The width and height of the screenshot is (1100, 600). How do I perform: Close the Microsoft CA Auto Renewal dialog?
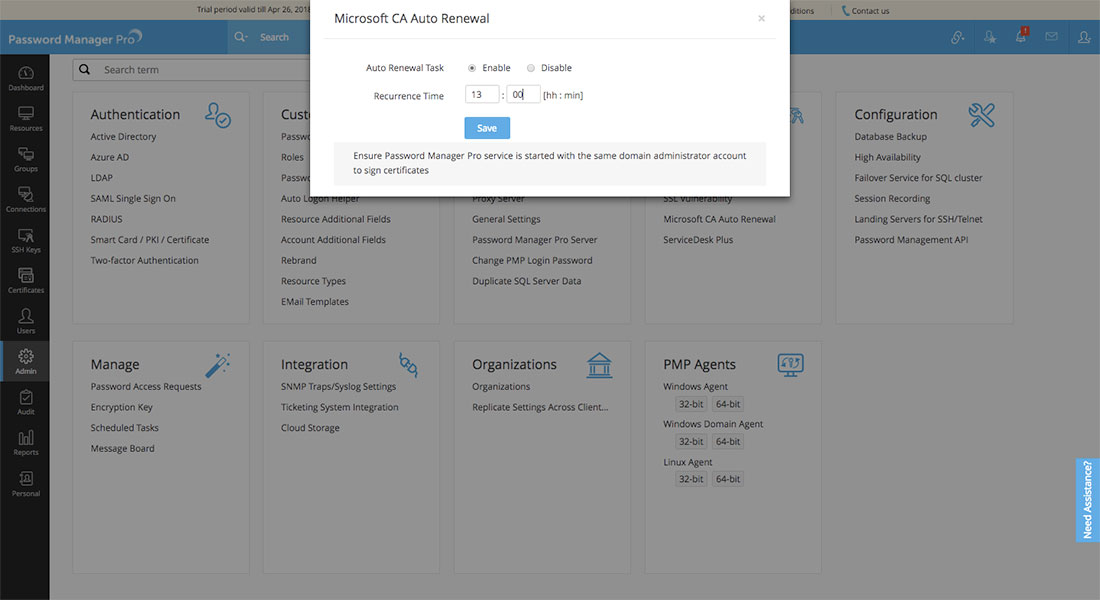[761, 19]
